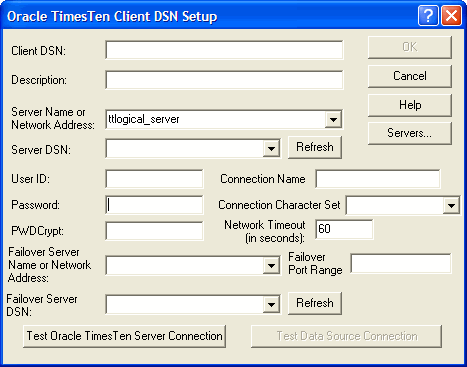Expand the Failover Server Name or Network Address dropdown

click(x=271, y=266)
